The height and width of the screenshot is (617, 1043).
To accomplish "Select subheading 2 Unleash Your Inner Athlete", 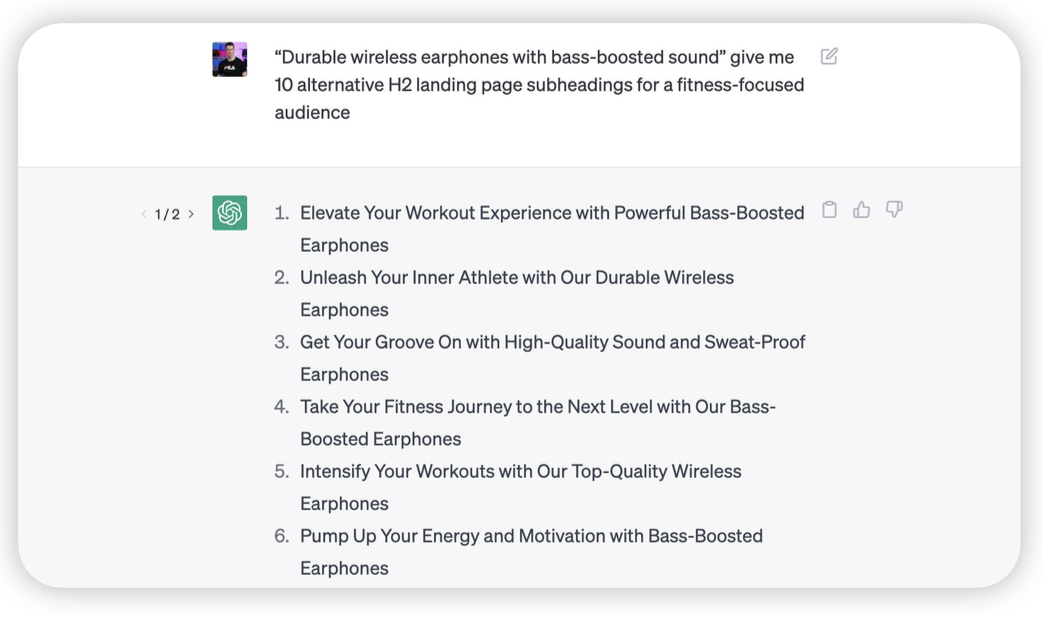I will point(517,293).
